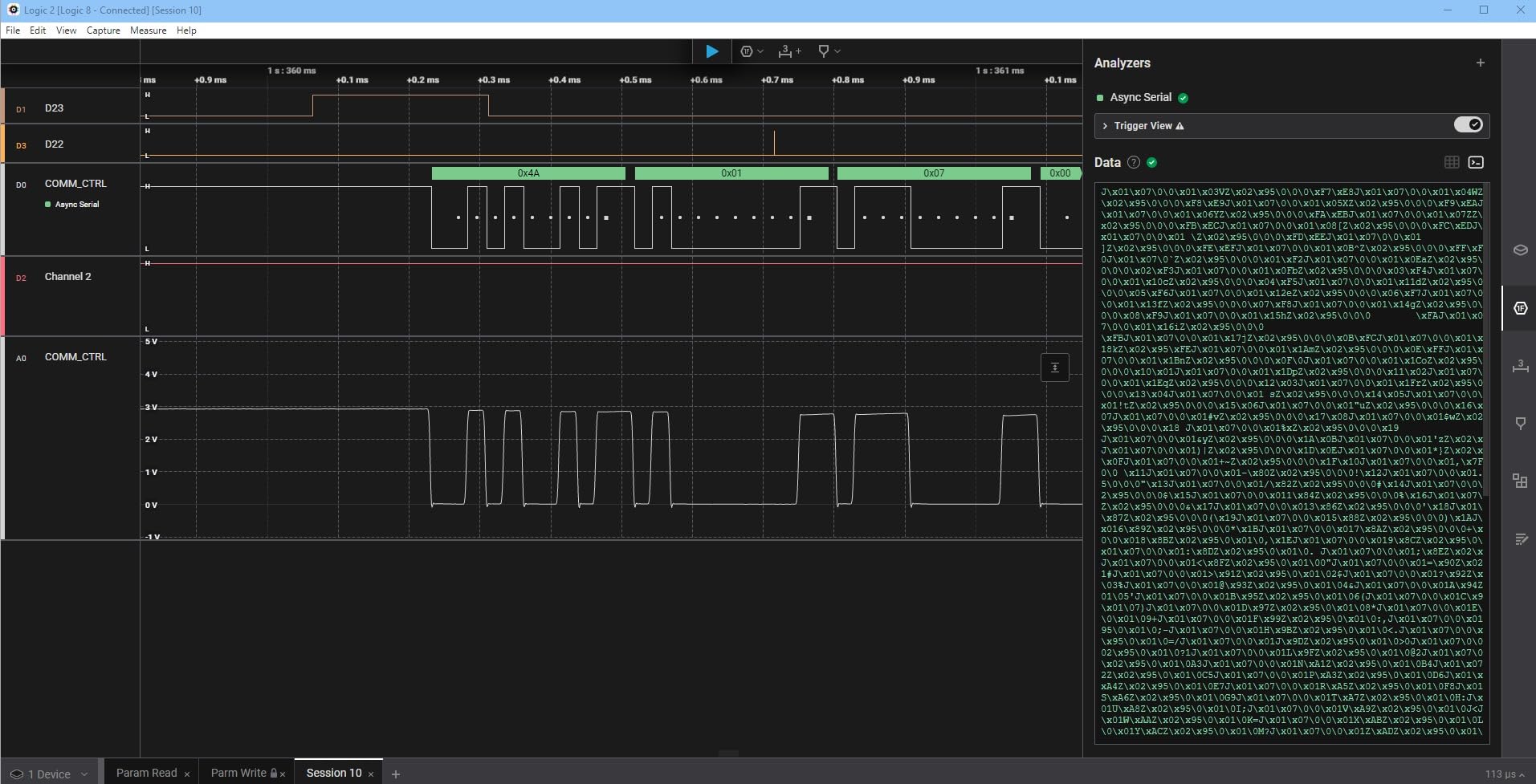Open the Data panel terminal view
The height and width of the screenshot is (784, 1536).
pos(1477,162)
